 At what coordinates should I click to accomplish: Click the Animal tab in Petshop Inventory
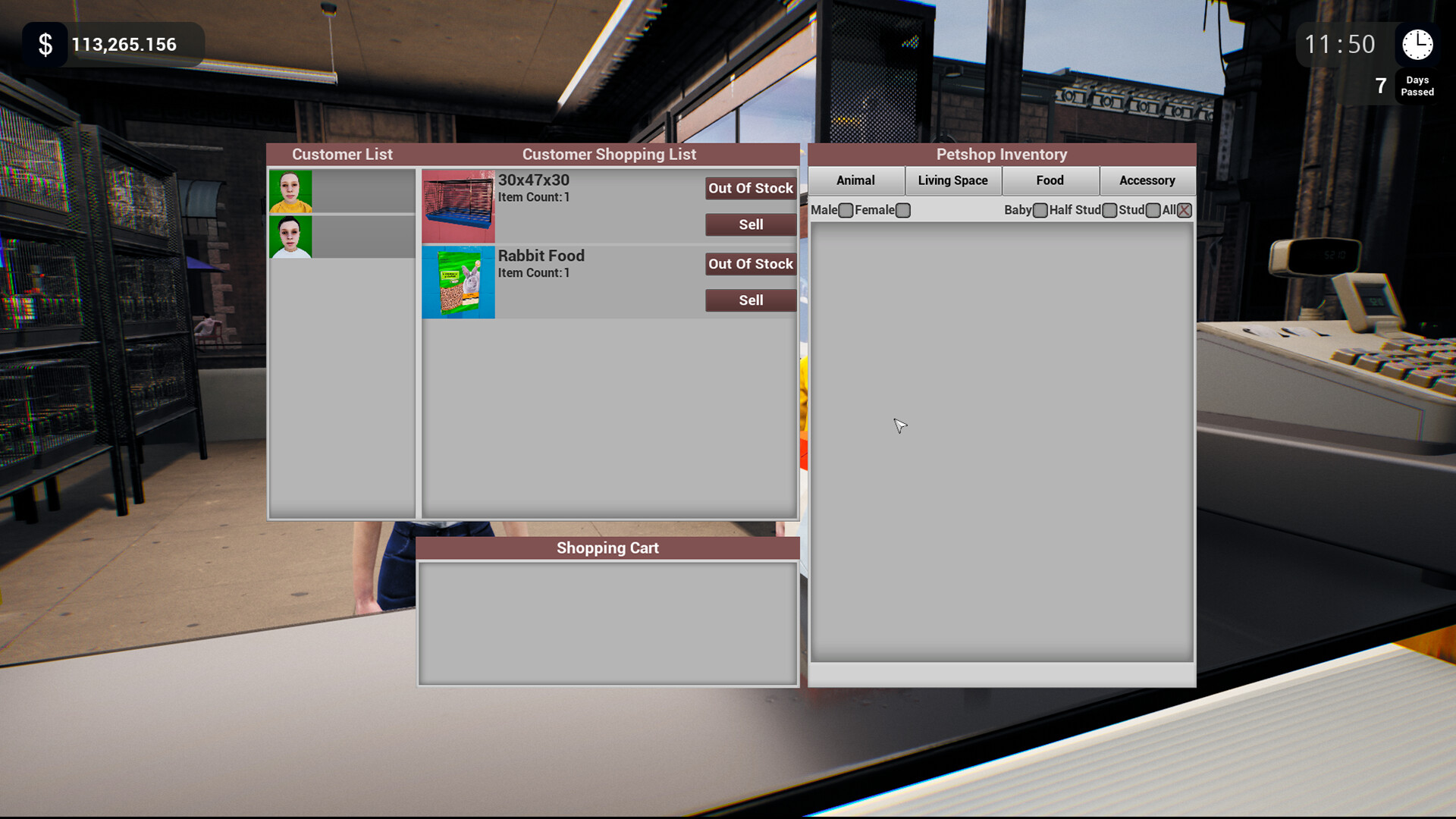tap(856, 180)
